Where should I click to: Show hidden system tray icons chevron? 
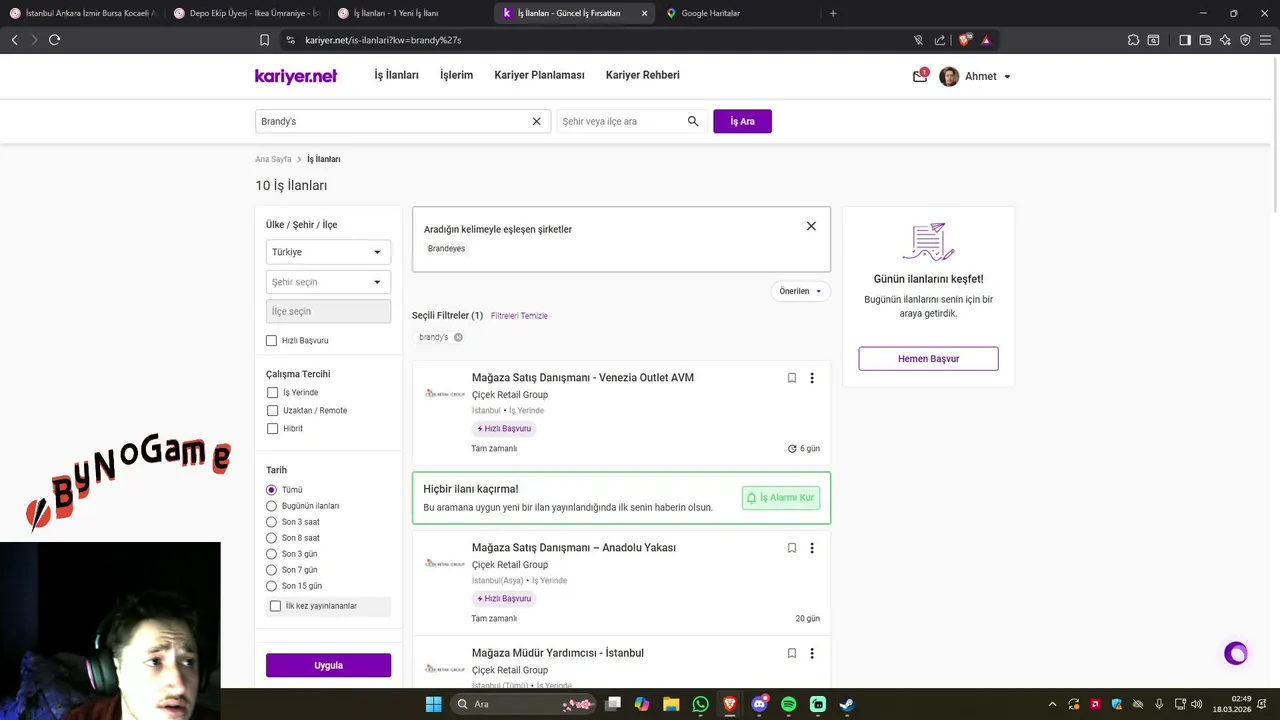pyautogui.click(x=1052, y=704)
